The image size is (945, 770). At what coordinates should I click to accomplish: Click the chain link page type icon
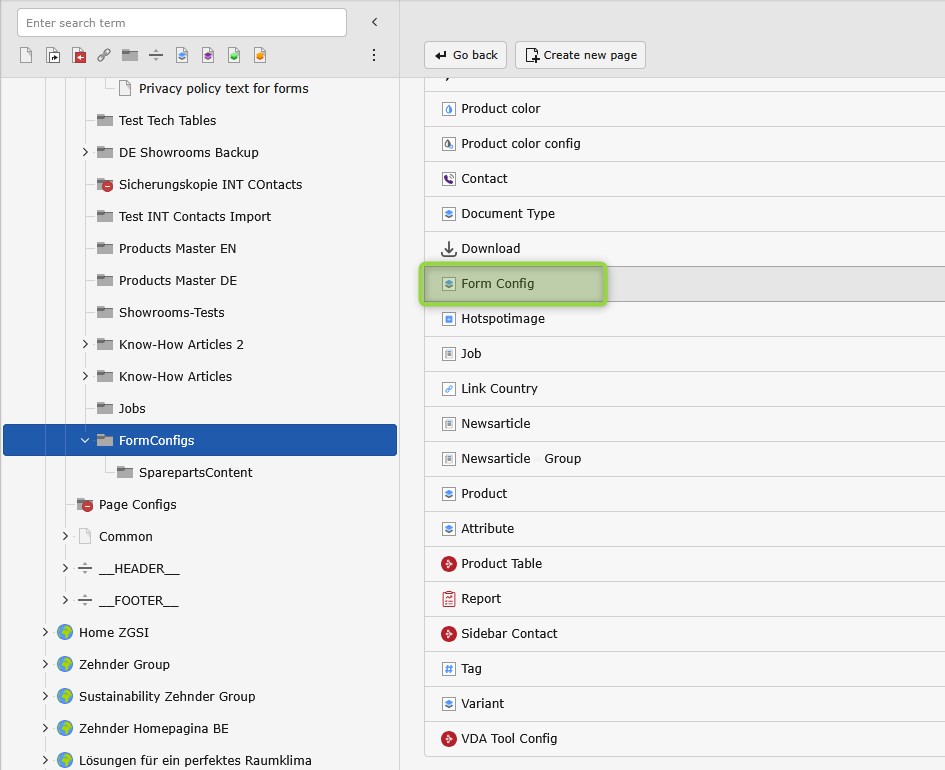tap(104, 55)
